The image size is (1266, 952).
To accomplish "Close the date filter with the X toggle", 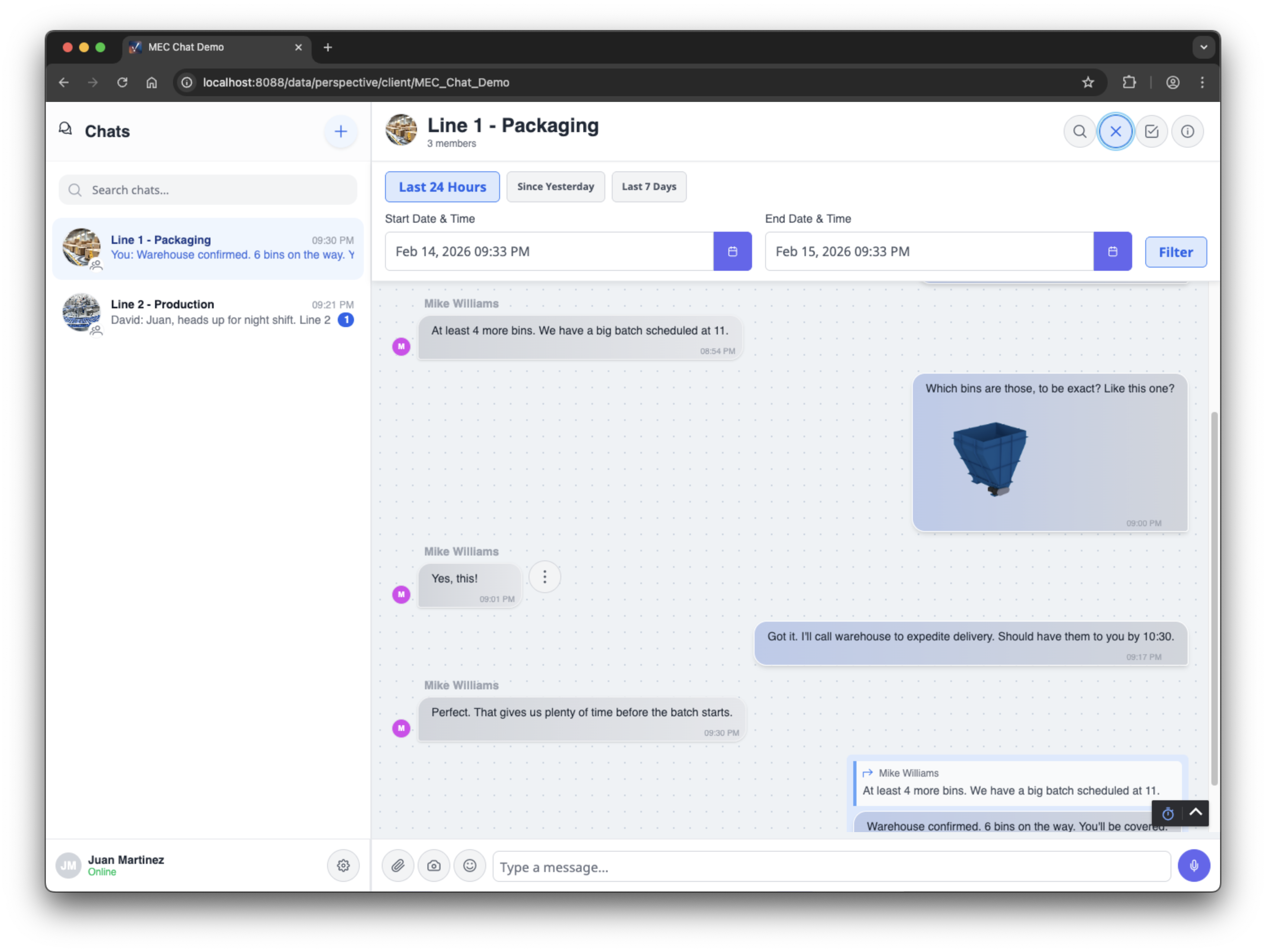I will (x=1115, y=131).
